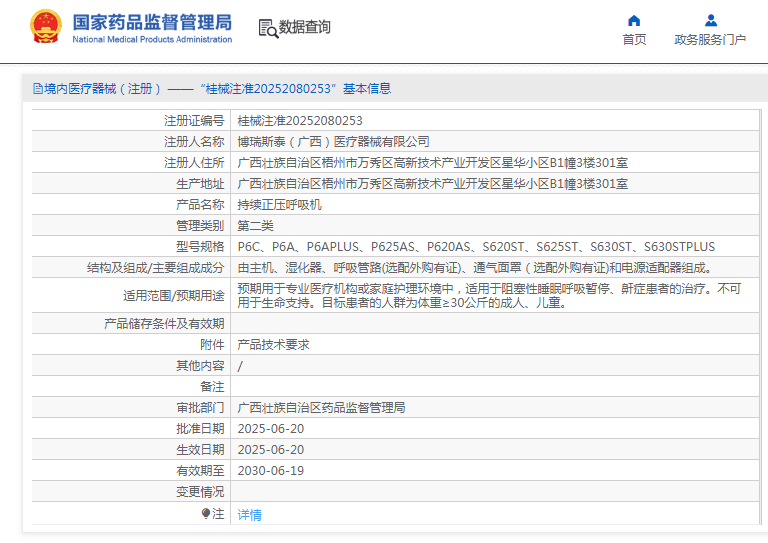The height and width of the screenshot is (543, 768).
Task: Click the 首页 house icon
Action: coord(634,20)
